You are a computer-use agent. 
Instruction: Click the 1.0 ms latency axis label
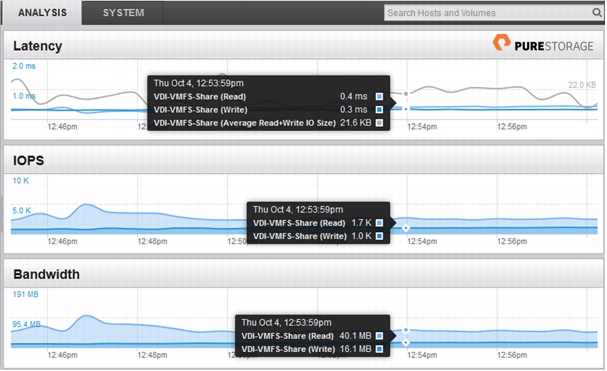click(x=24, y=96)
